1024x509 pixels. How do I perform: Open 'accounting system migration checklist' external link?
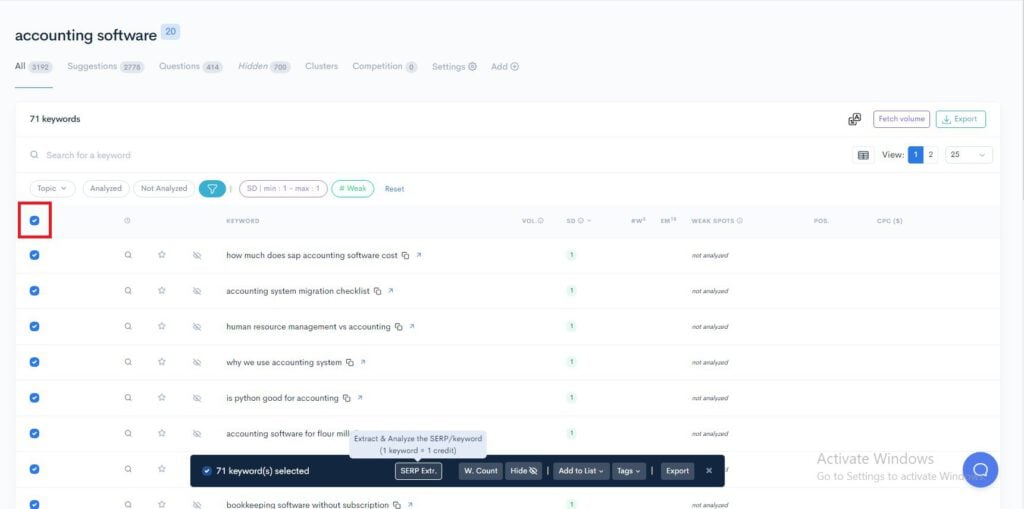391,291
